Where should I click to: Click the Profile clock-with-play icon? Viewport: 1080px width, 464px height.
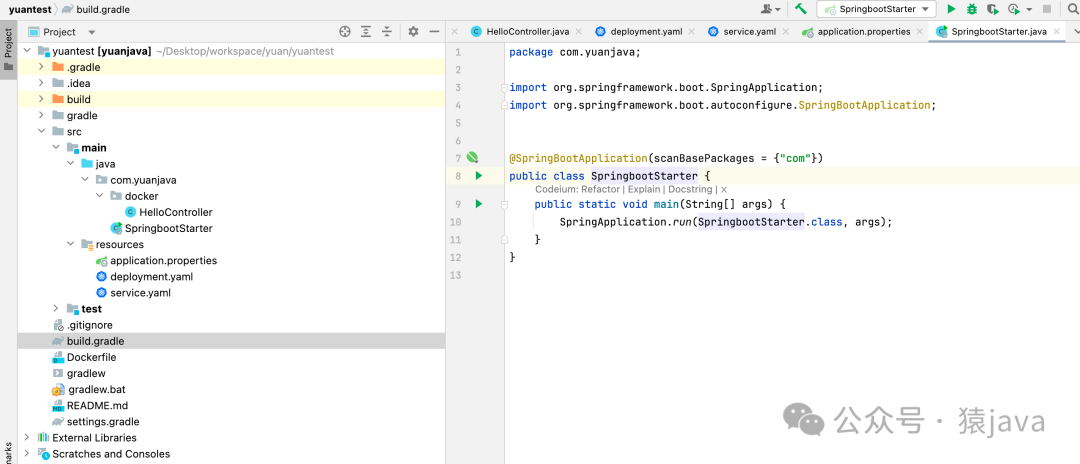pyautogui.click(x=1013, y=9)
